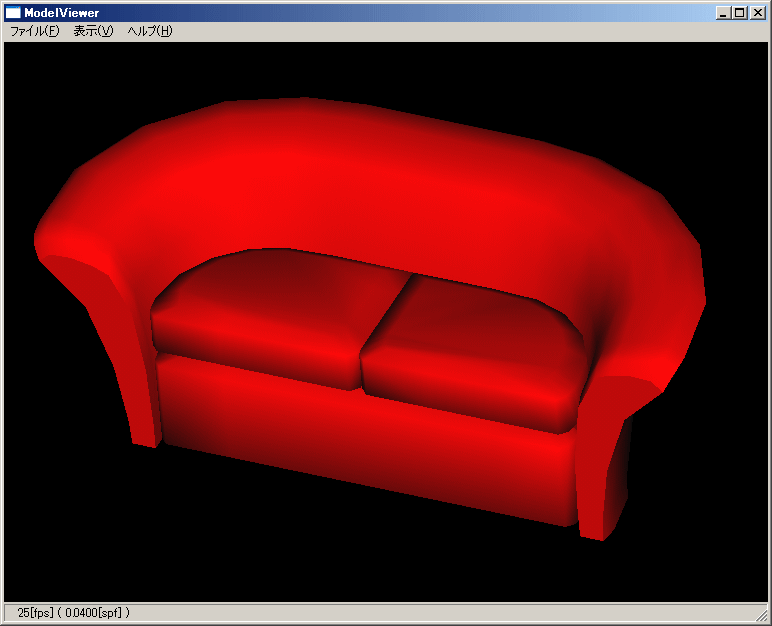Image resolution: width=772 pixels, height=626 pixels.
Task: Click the ModelViewer title text
Action: (62, 13)
